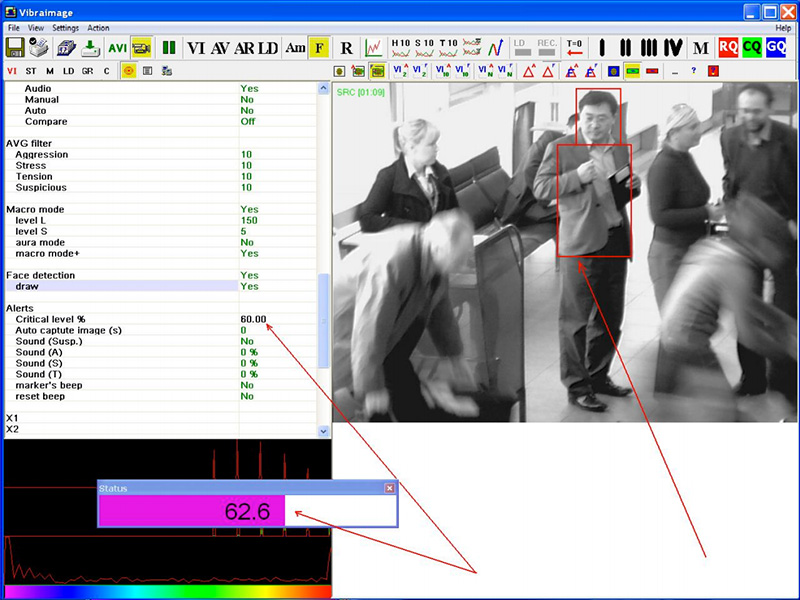This screenshot has height=600, width=800.
Task: Click the S 10 chart icon
Action: pos(424,48)
